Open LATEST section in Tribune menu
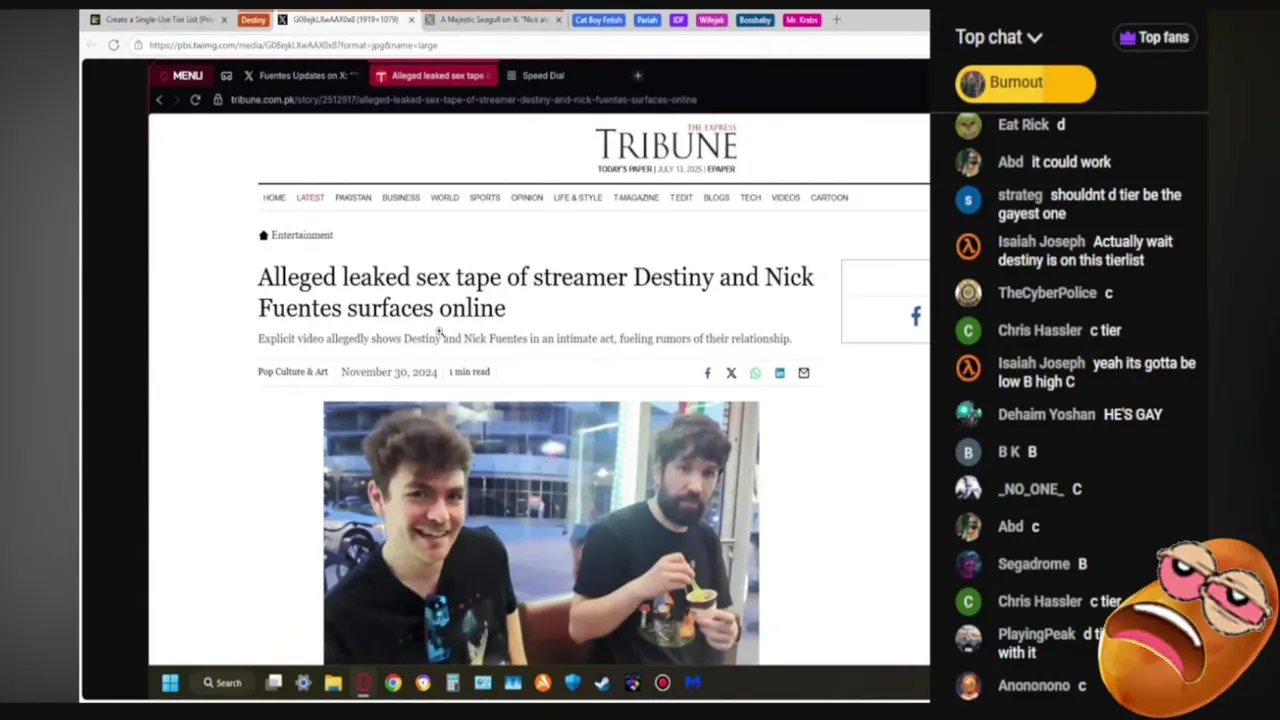The image size is (1280, 720). 310,198
